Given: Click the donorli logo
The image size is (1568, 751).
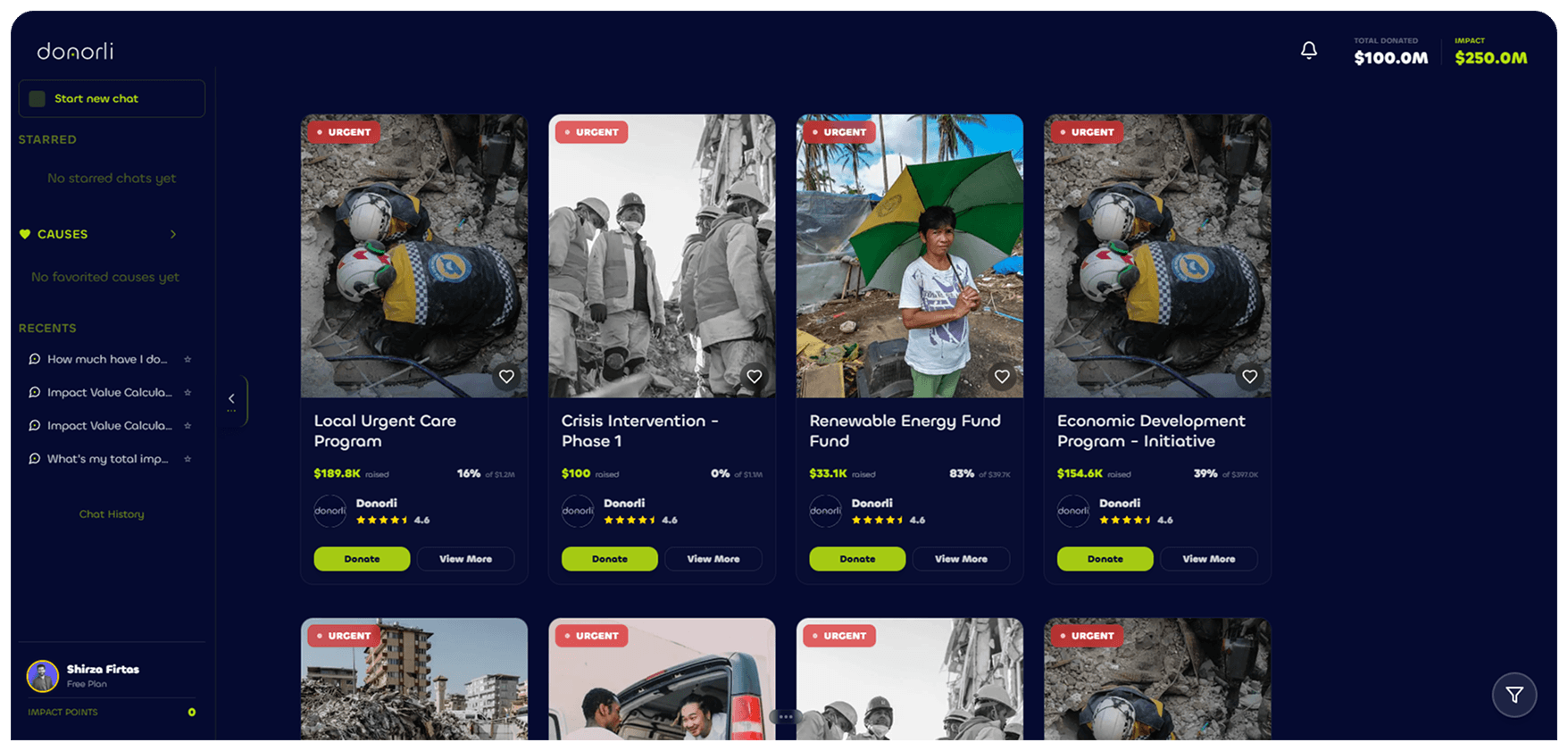Looking at the screenshot, I should (75, 51).
